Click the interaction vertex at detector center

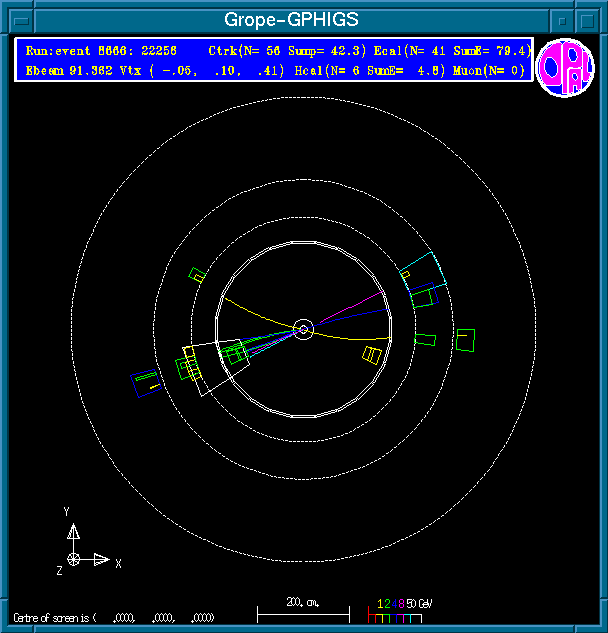304,328
